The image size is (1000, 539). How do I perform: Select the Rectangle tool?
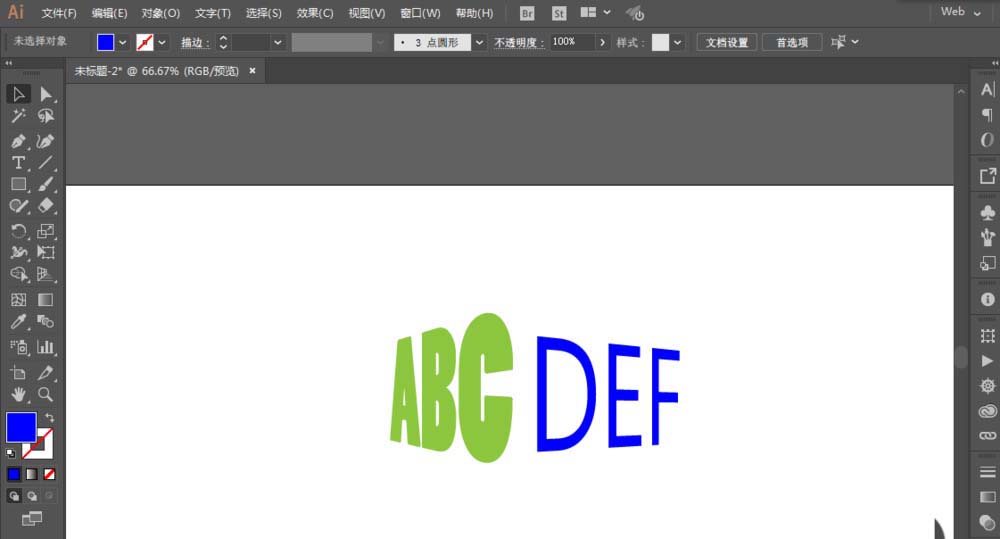coord(18,184)
